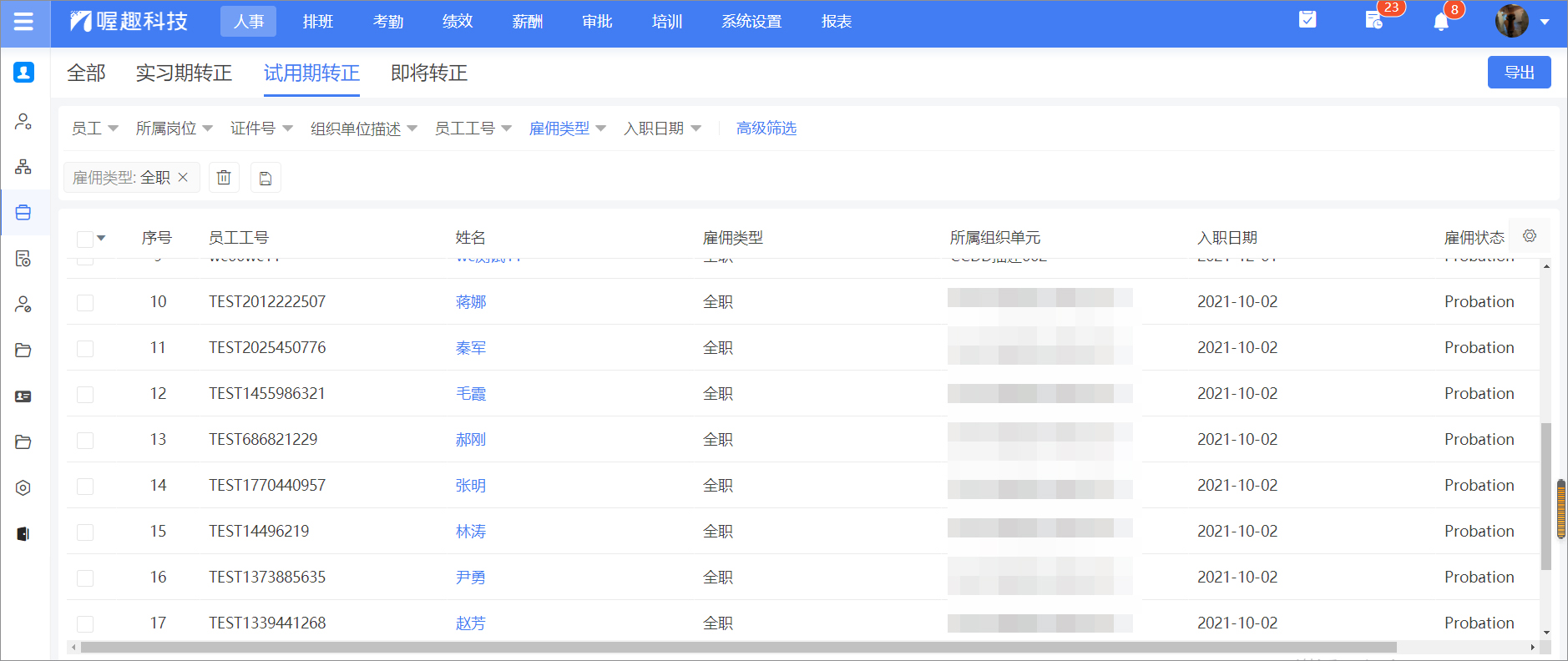Click the user avatar picture

[1512, 22]
